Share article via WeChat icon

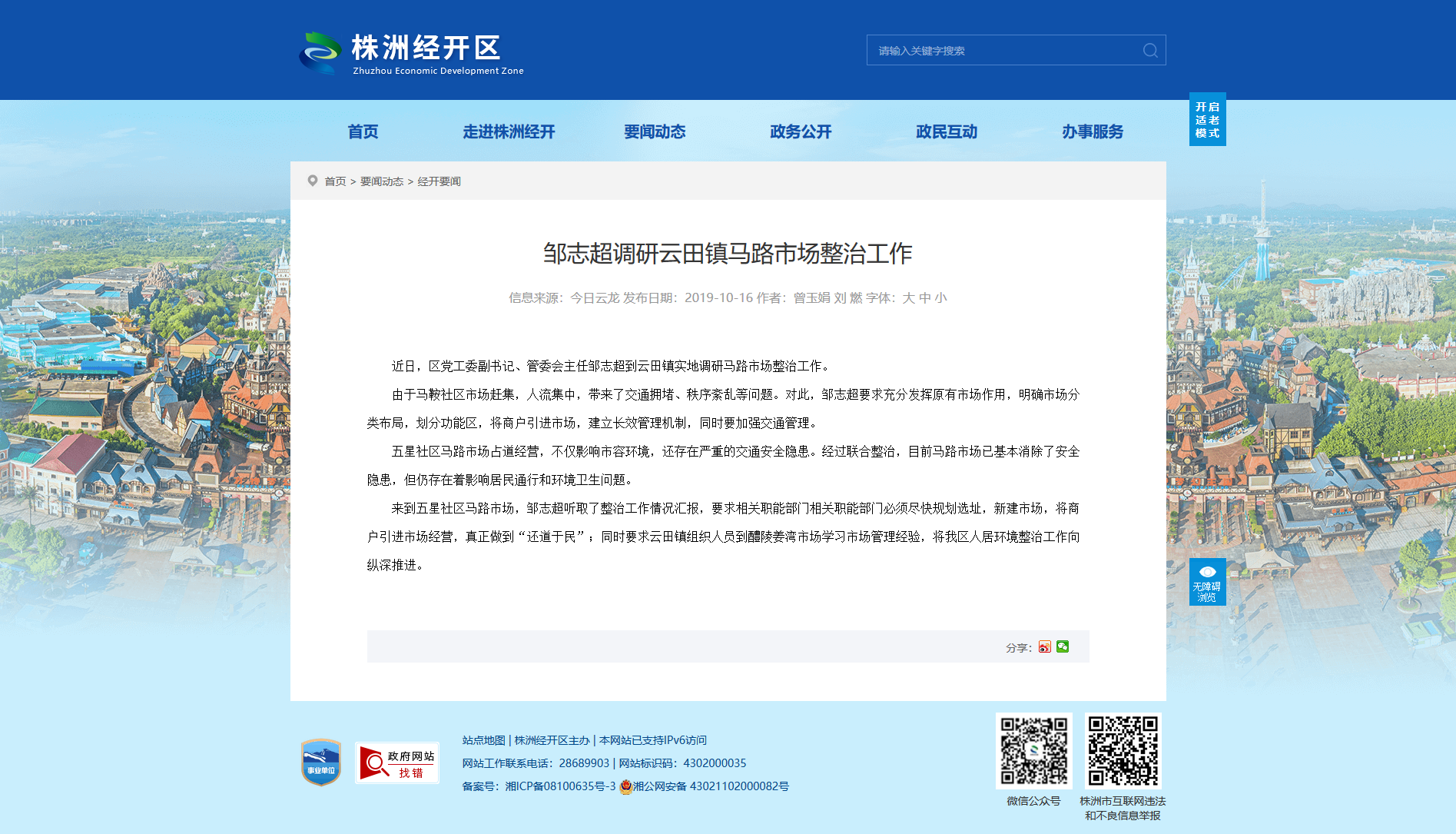point(1063,646)
